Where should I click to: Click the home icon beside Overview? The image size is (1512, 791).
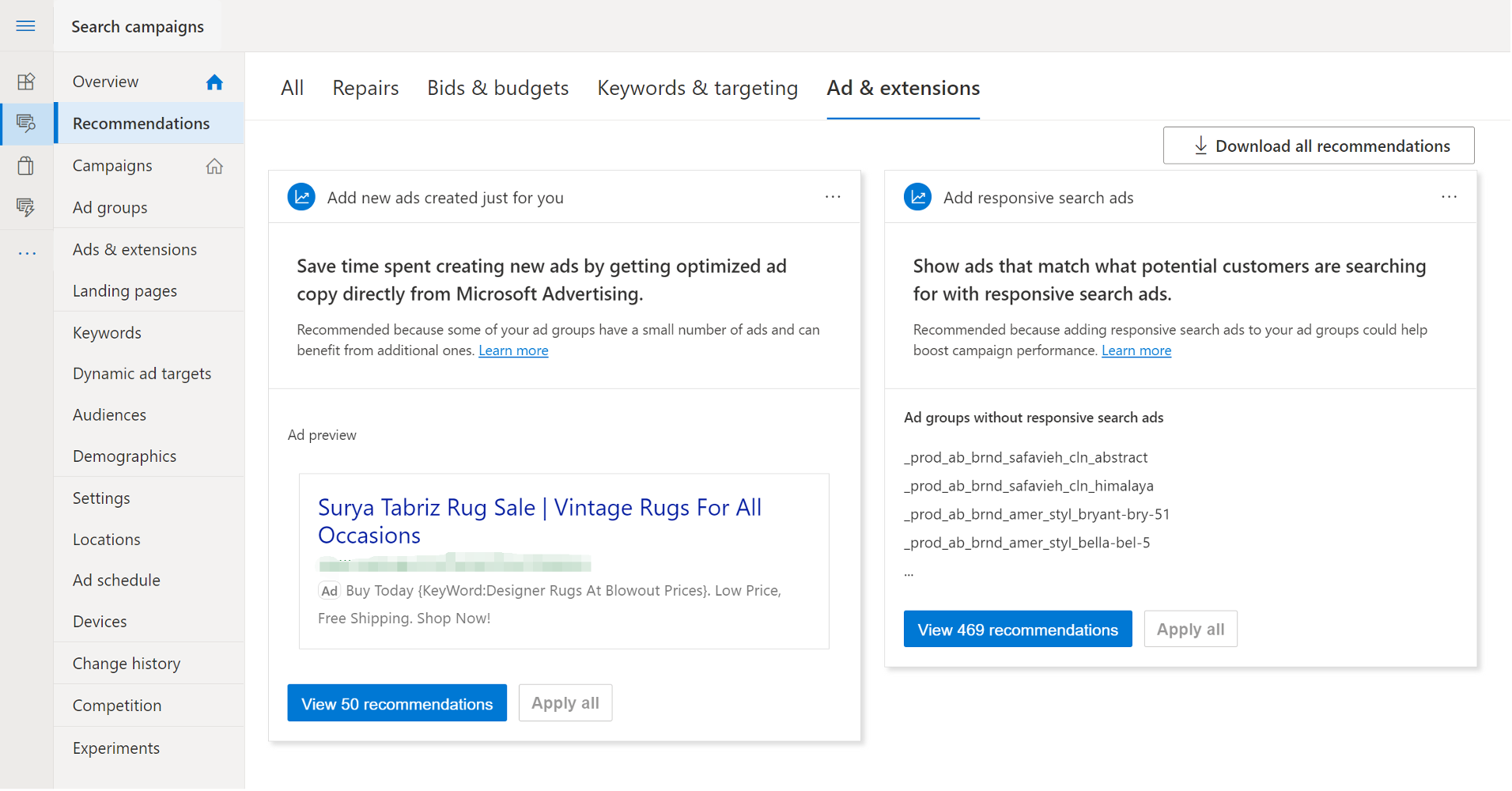pyautogui.click(x=214, y=81)
